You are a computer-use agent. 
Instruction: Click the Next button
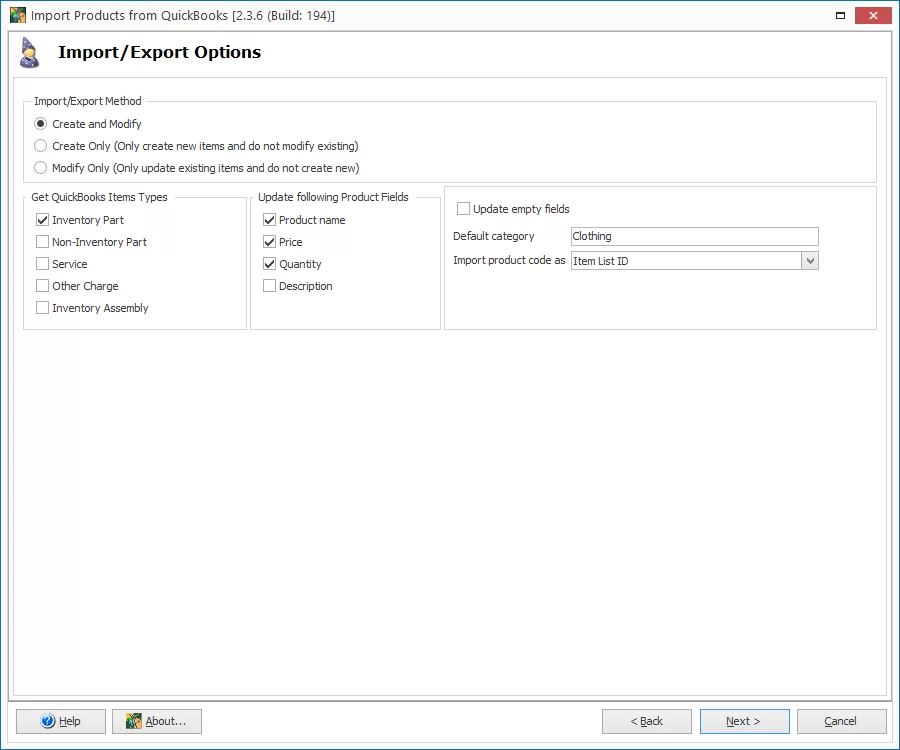pyautogui.click(x=744, y=721)
